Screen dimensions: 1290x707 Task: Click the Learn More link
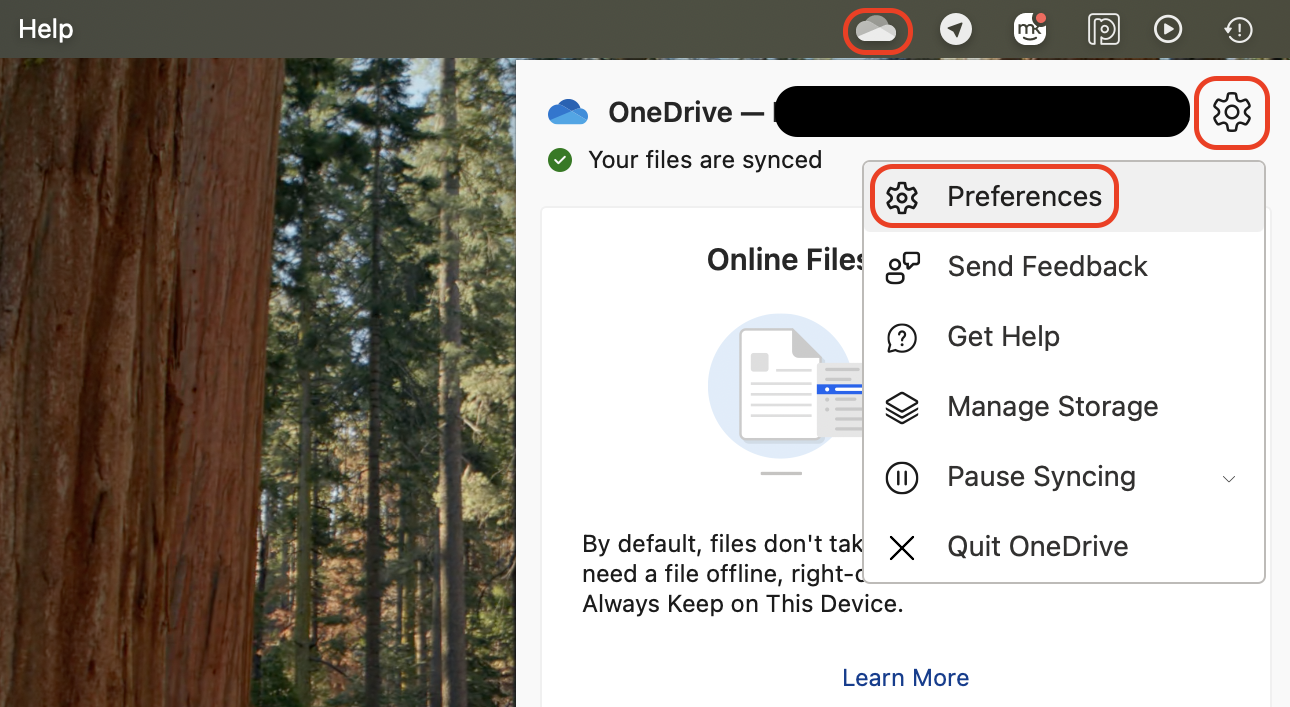[905, 678]
